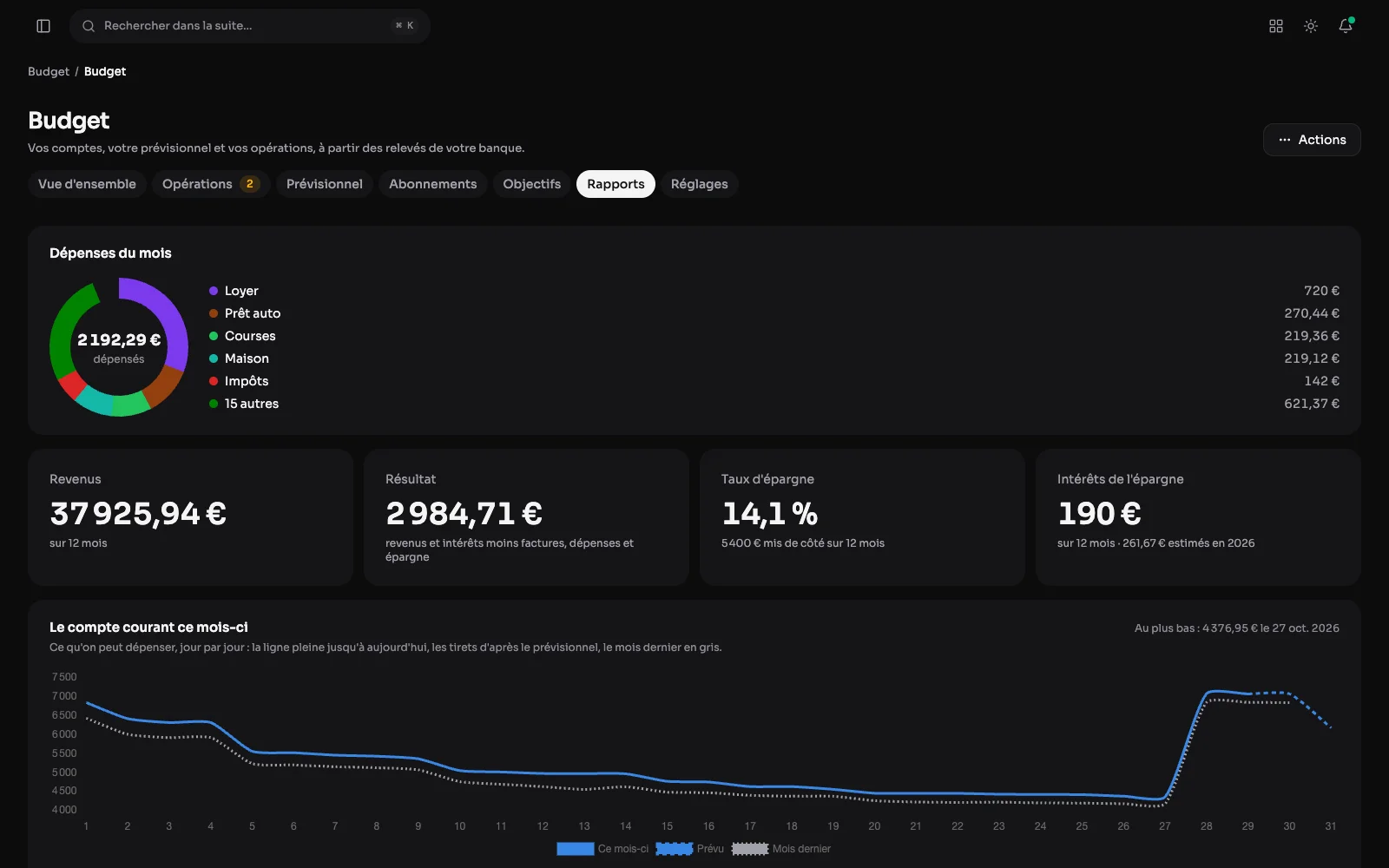The width and height of the screenshot is (1389, 868).
Task: Toggle the Ce mois-ci legend series
Action: pyautogui.click(x=602, y=849)
